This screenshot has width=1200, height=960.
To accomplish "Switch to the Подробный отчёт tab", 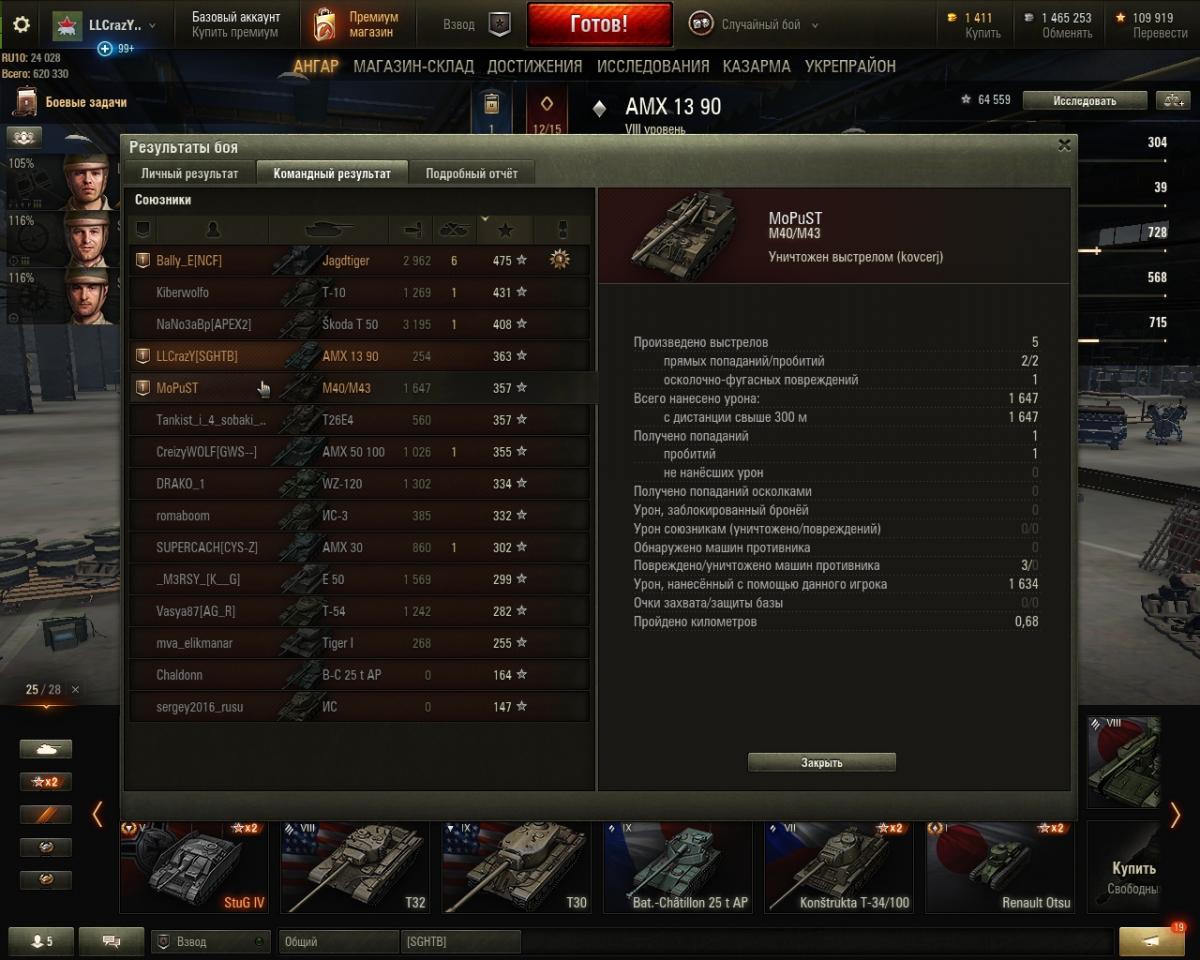I will (x=472, y=173).
